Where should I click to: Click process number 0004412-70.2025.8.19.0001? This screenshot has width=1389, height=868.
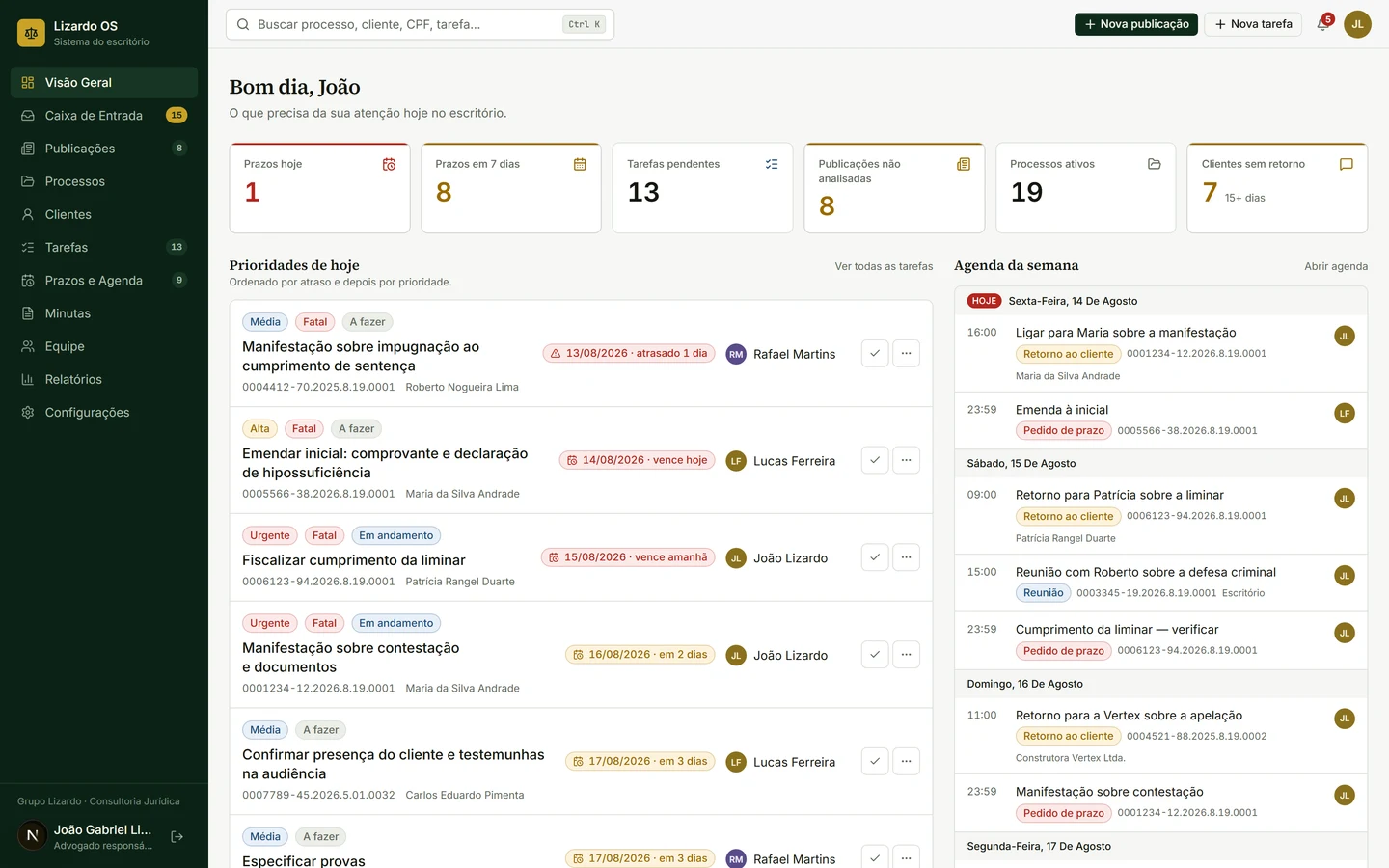pyautogui.click(x=318, y=387)
